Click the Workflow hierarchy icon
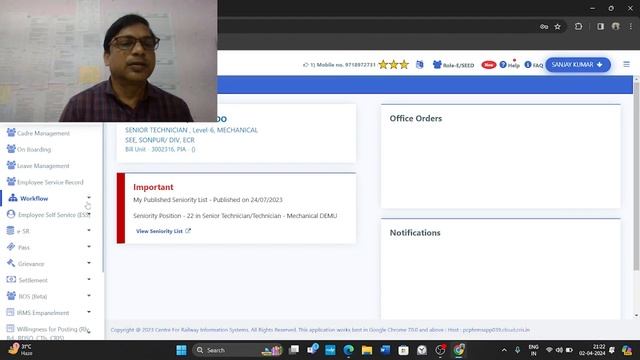This screenshot has width=640, height=360. [13, 198]
